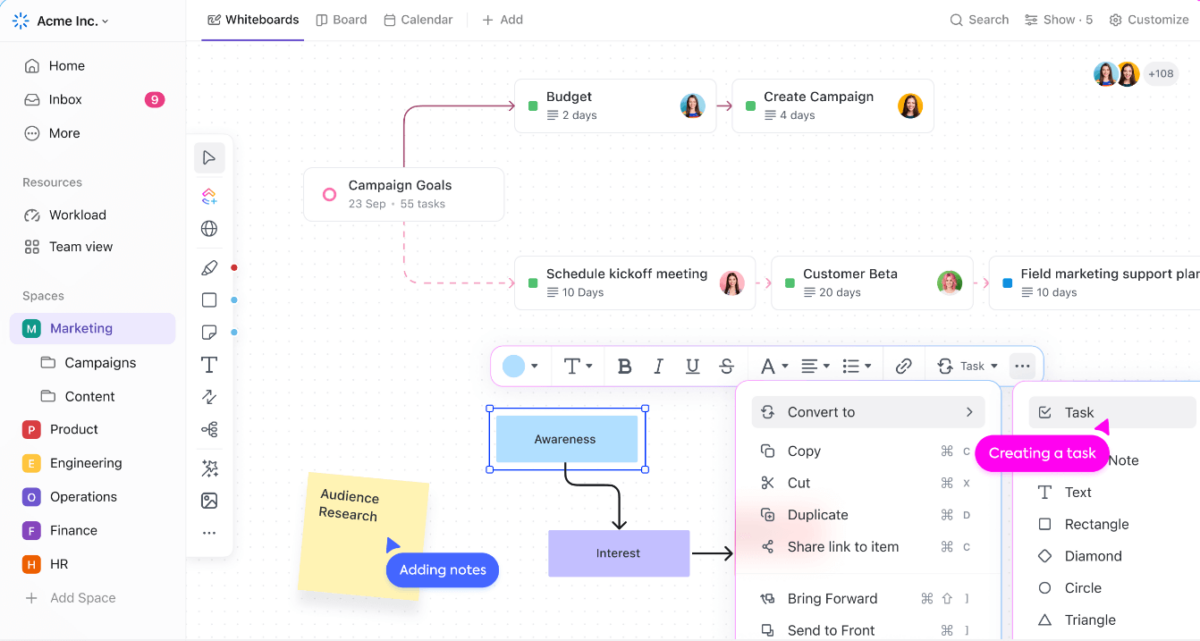Switch to the Calendar tab
Image resolution: width=1200 pixels, height=641 pixels.
pos(418,20)
